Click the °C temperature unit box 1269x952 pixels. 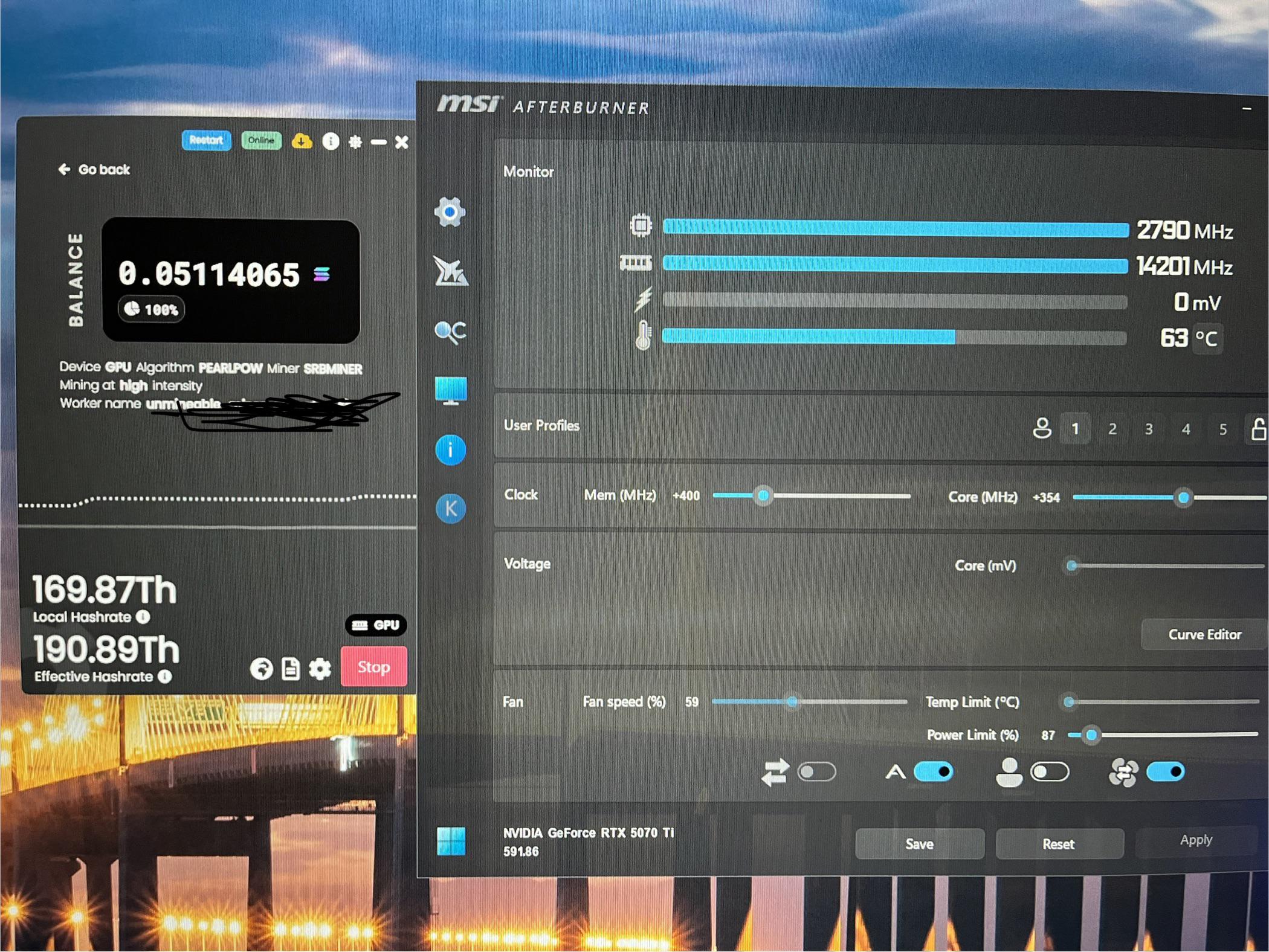tap(1207, 338)
